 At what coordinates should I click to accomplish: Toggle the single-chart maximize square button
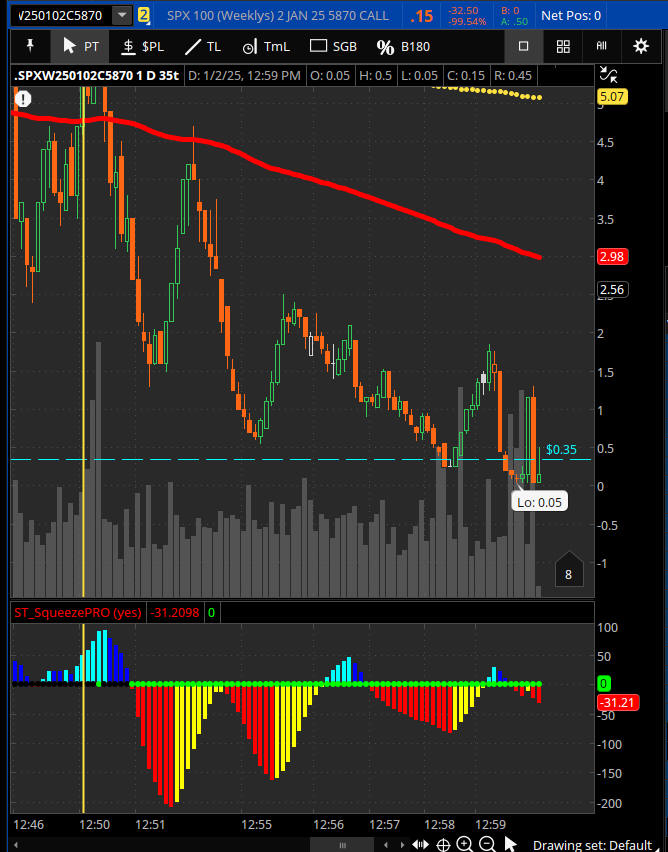tap(523, 46)
